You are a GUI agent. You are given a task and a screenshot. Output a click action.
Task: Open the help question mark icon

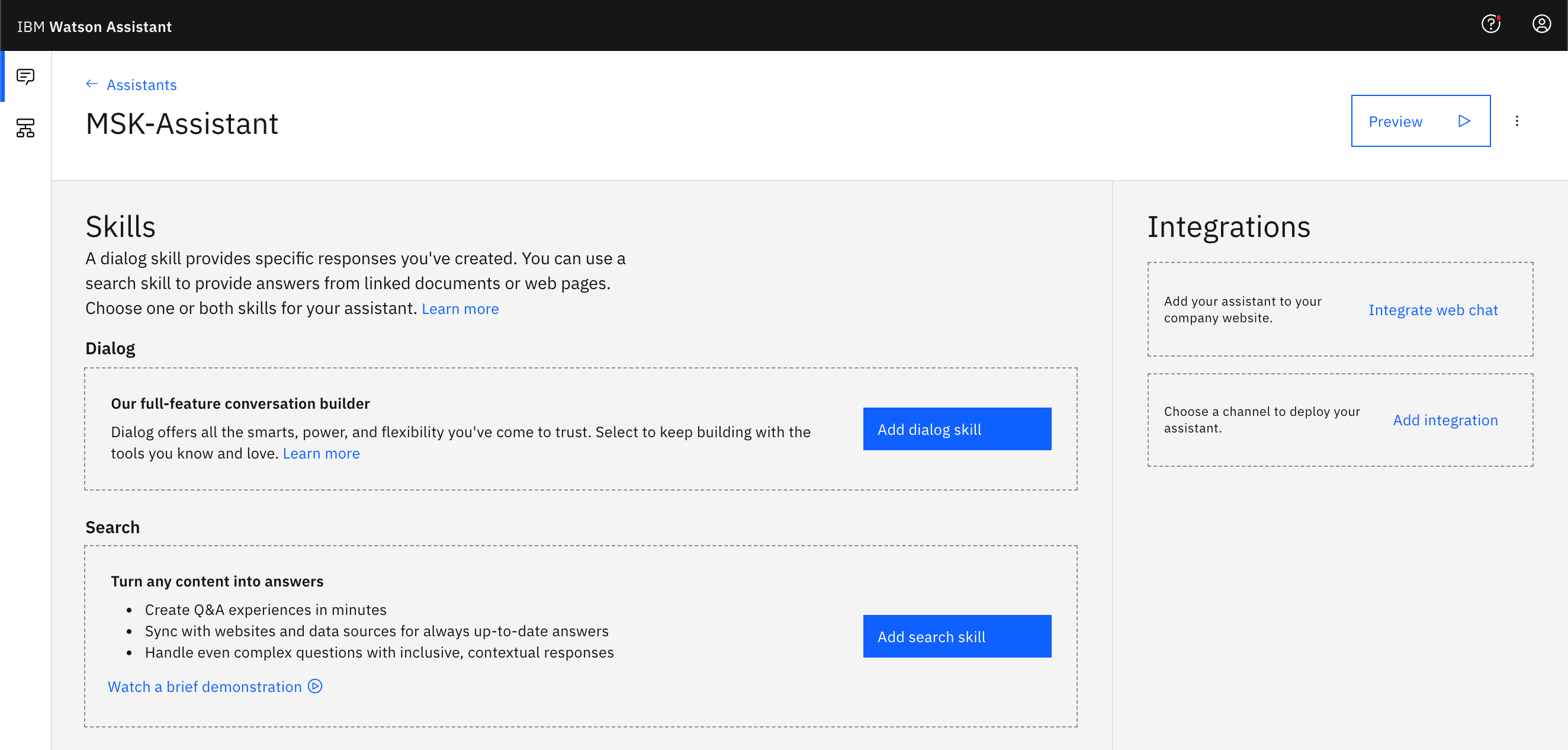click(1490, 24)
